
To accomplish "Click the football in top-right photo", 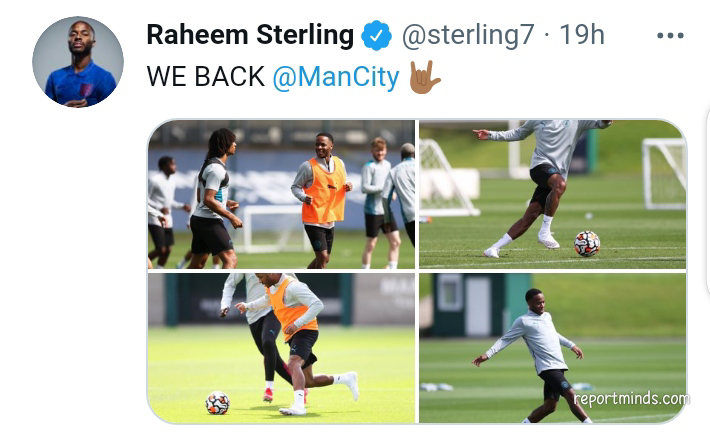I will (587, 244).
